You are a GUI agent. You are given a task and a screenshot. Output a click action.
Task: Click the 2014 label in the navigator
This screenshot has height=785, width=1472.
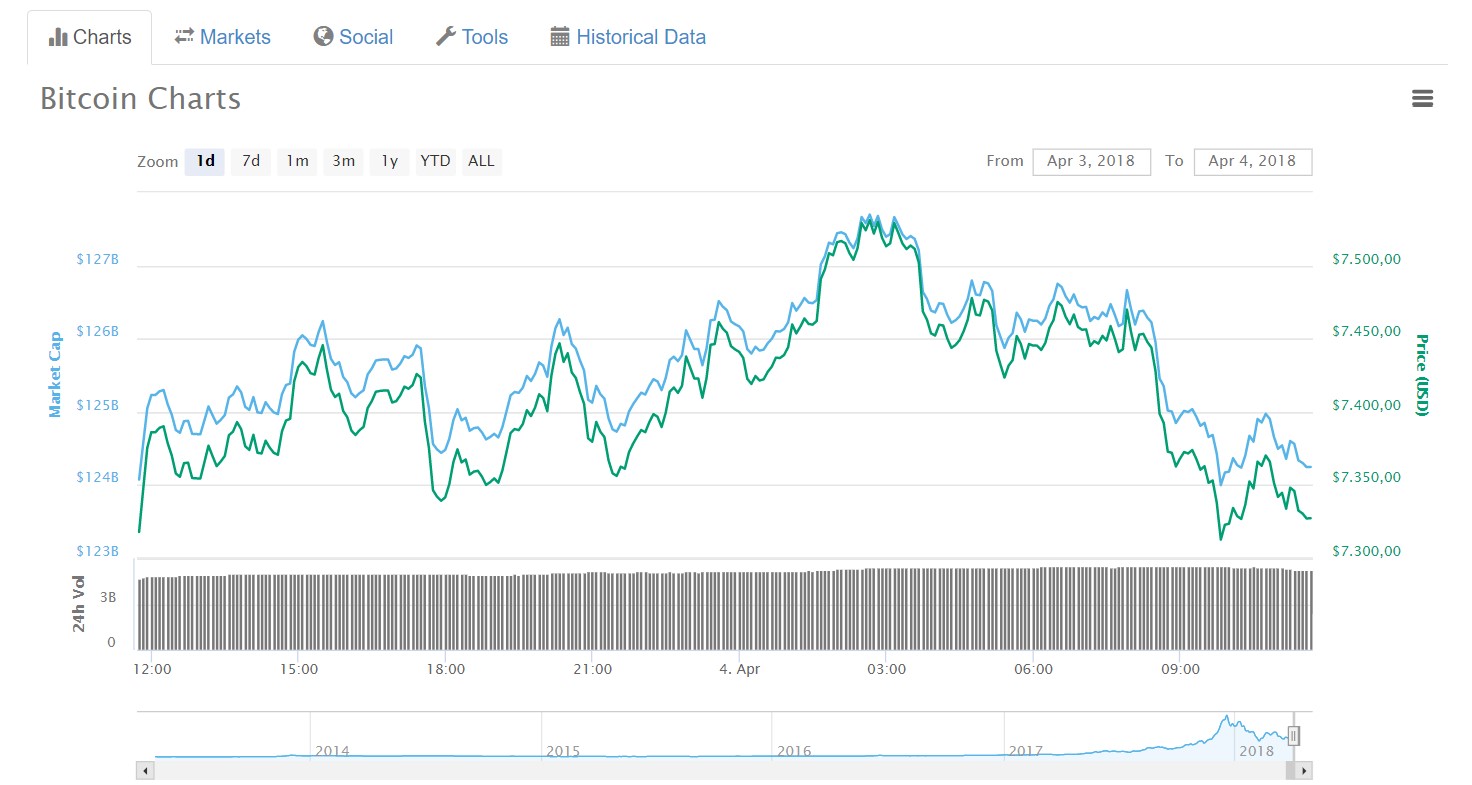point(332,751)
